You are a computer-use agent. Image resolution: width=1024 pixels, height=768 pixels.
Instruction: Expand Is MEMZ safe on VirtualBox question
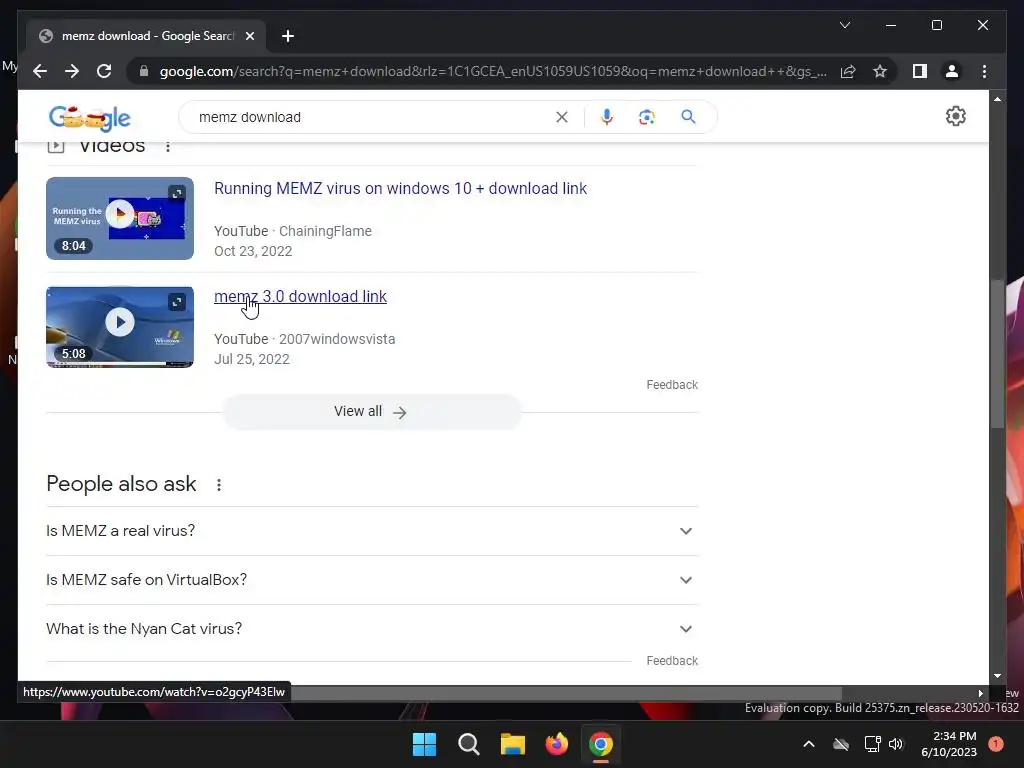tap(372, 580)
